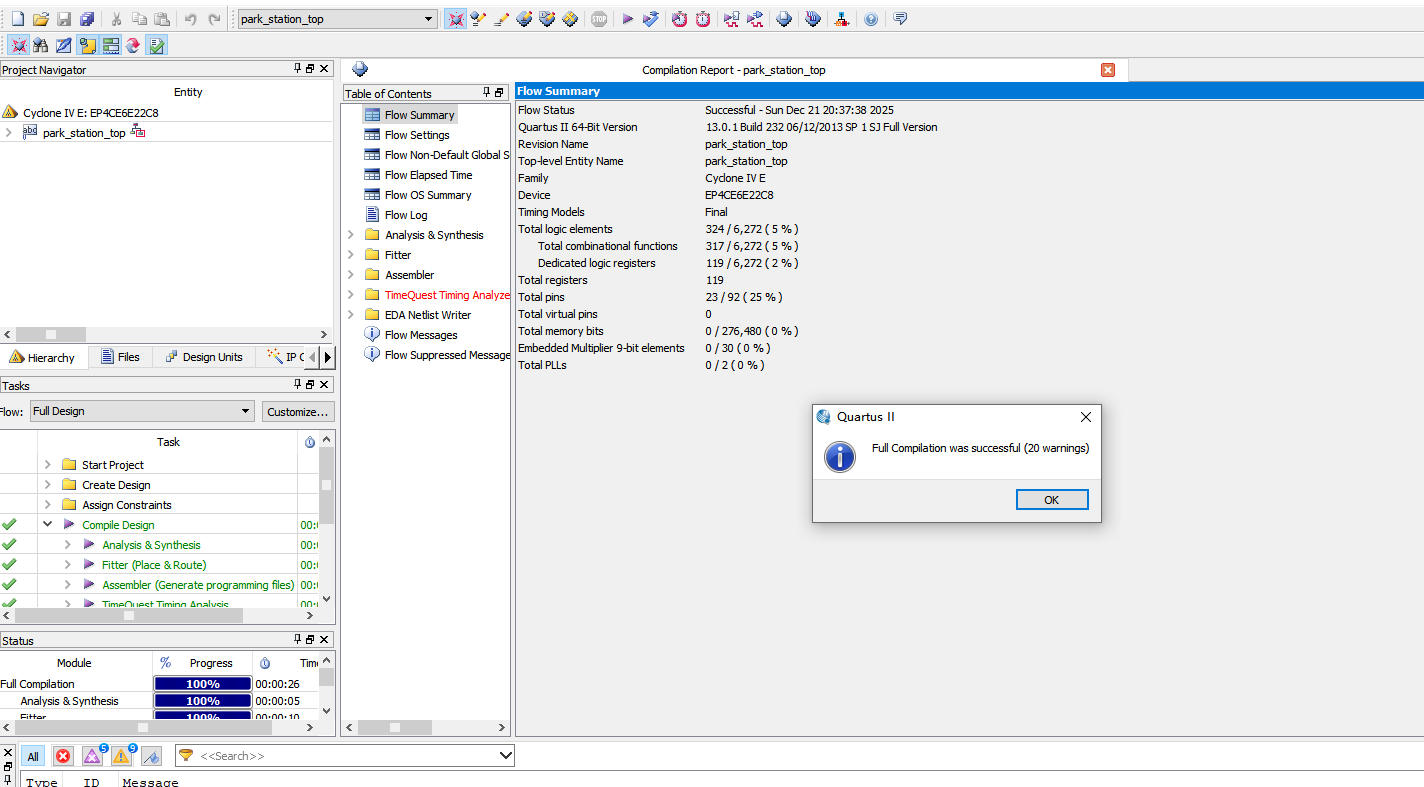Expand the TimeQuest Timing Analyzer folder
1424x787 pixels.
click(x=351, y=295)
